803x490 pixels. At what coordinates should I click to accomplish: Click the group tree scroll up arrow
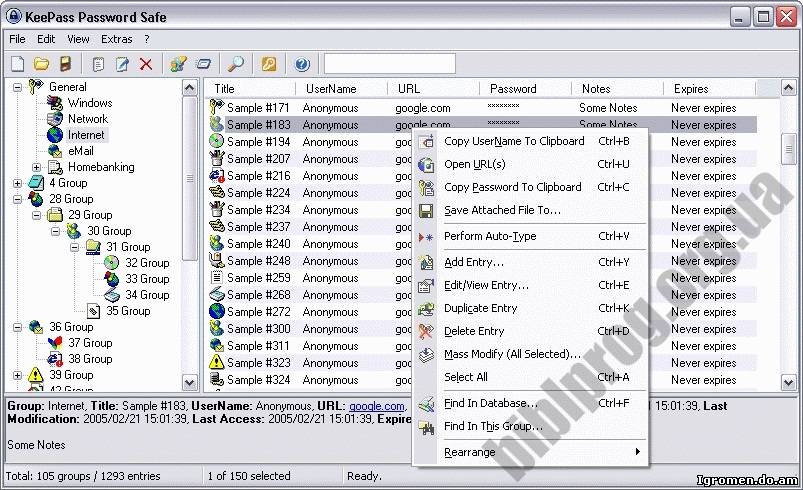tap(189, 88)
